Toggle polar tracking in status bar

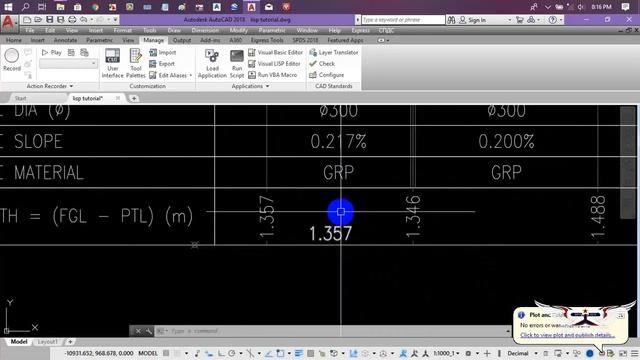tap(231, 353)
